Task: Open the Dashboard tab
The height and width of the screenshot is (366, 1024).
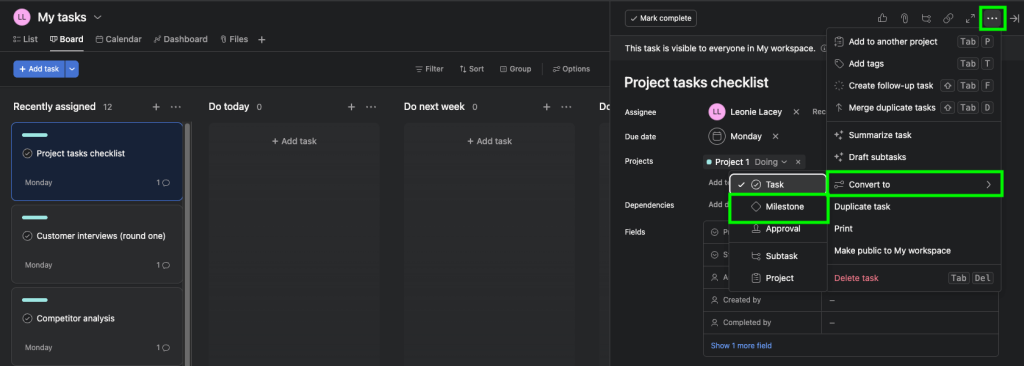Action: [180, 39]
